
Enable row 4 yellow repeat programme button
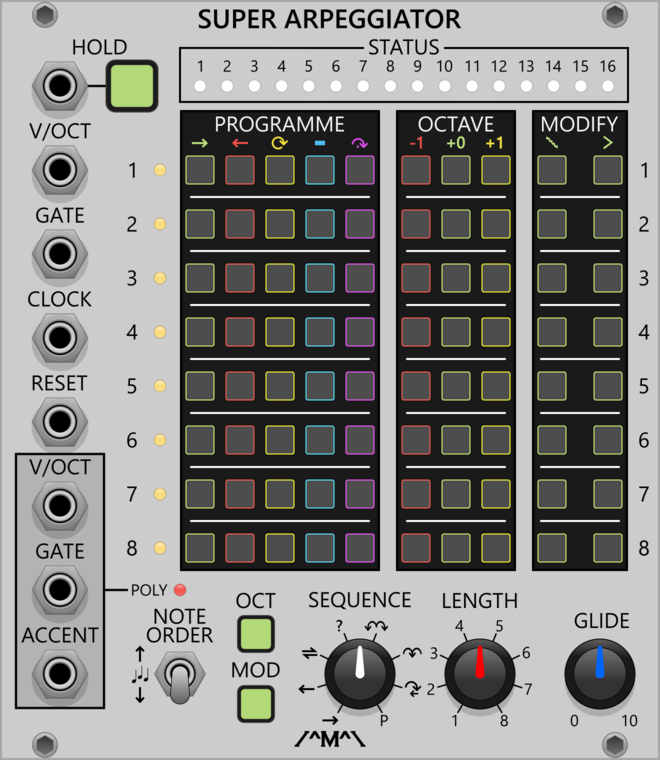280,332
